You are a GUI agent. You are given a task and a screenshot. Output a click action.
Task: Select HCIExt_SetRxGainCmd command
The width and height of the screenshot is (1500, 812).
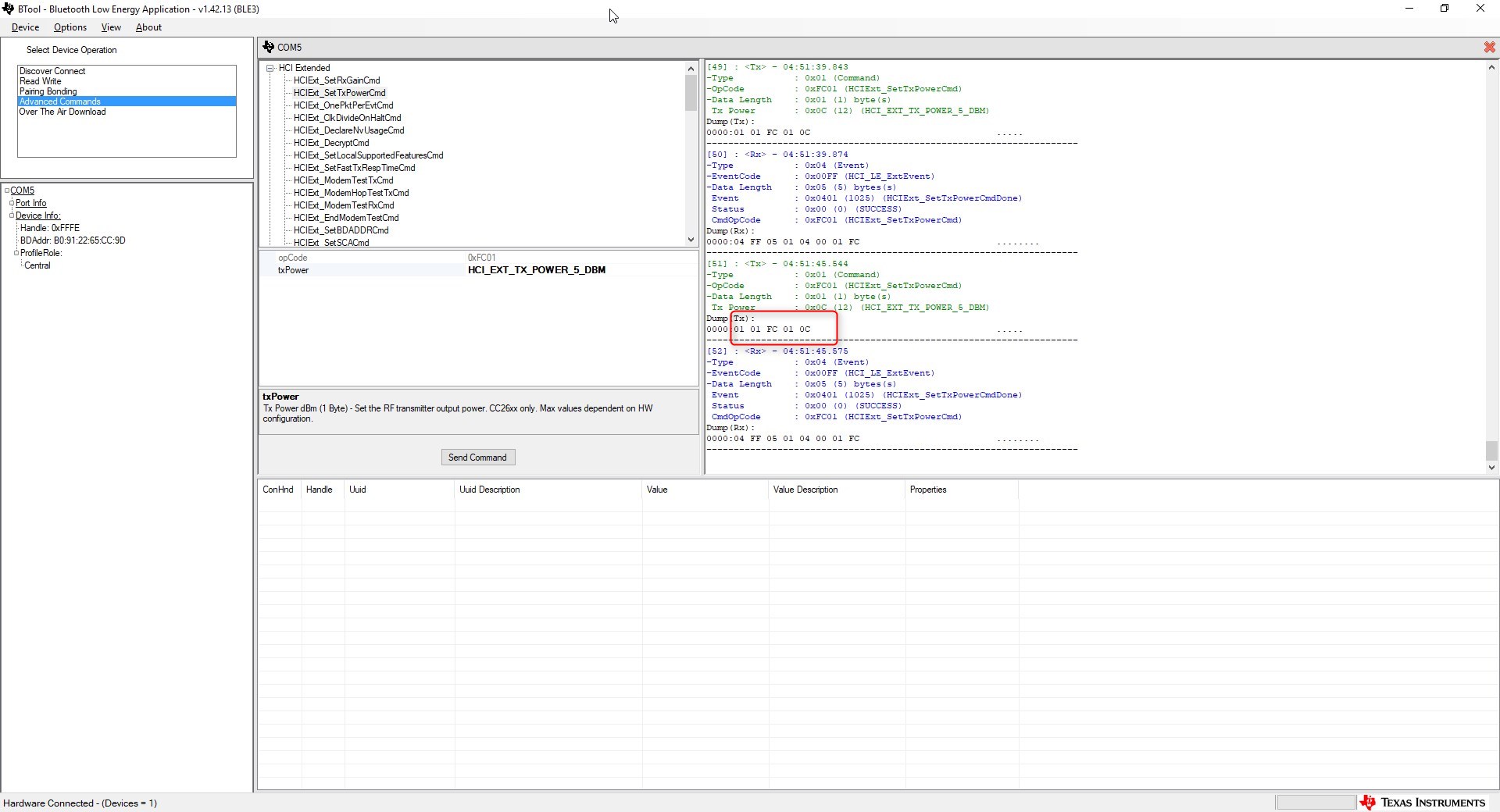point(337,80)
